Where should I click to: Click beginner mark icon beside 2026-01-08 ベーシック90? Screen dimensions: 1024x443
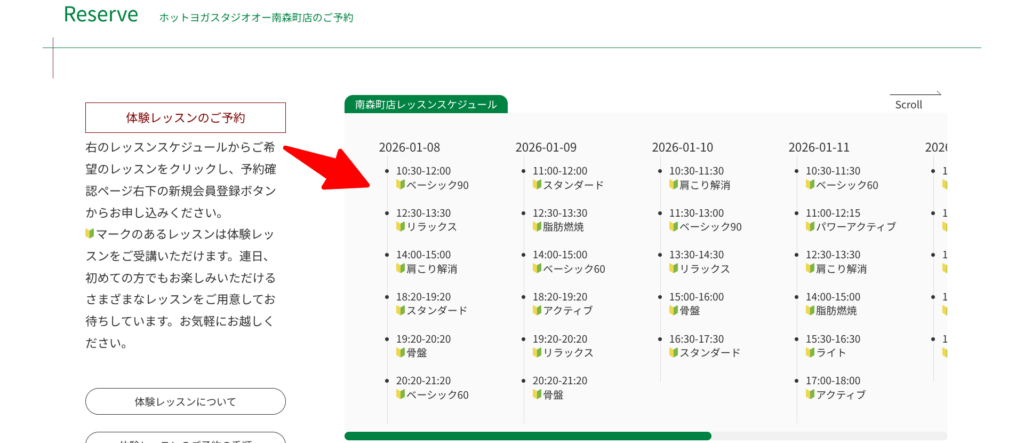(400, 185)
